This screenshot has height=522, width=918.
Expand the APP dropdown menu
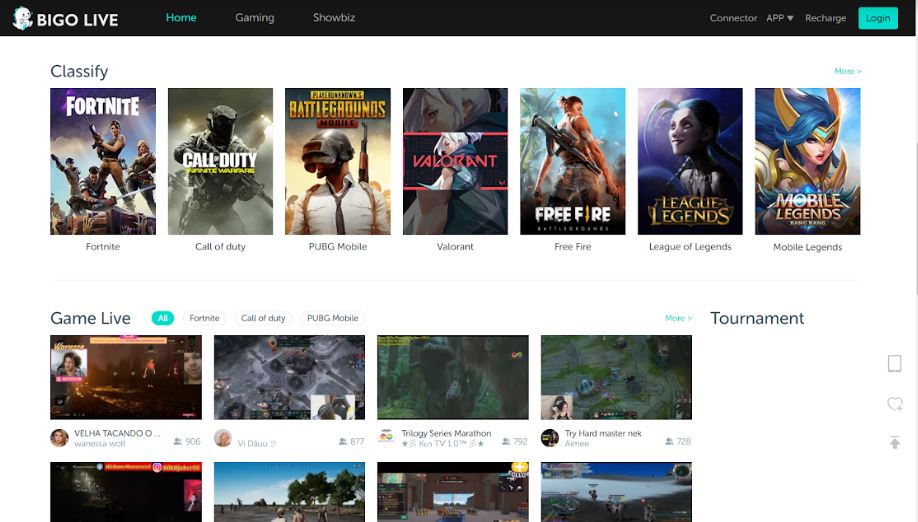click(x=779, y=18)
